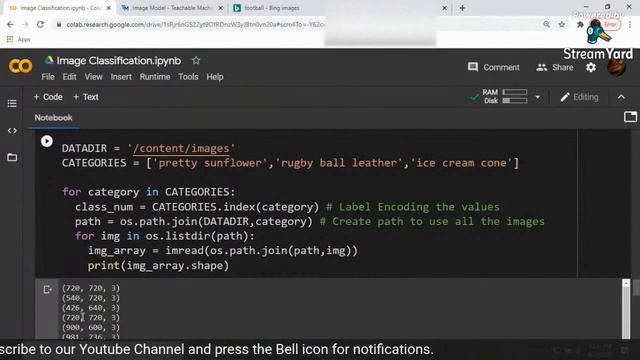
Task: Click the 'rugby ball leather' string
Action: pyautogui.click(x=339, y=163)
